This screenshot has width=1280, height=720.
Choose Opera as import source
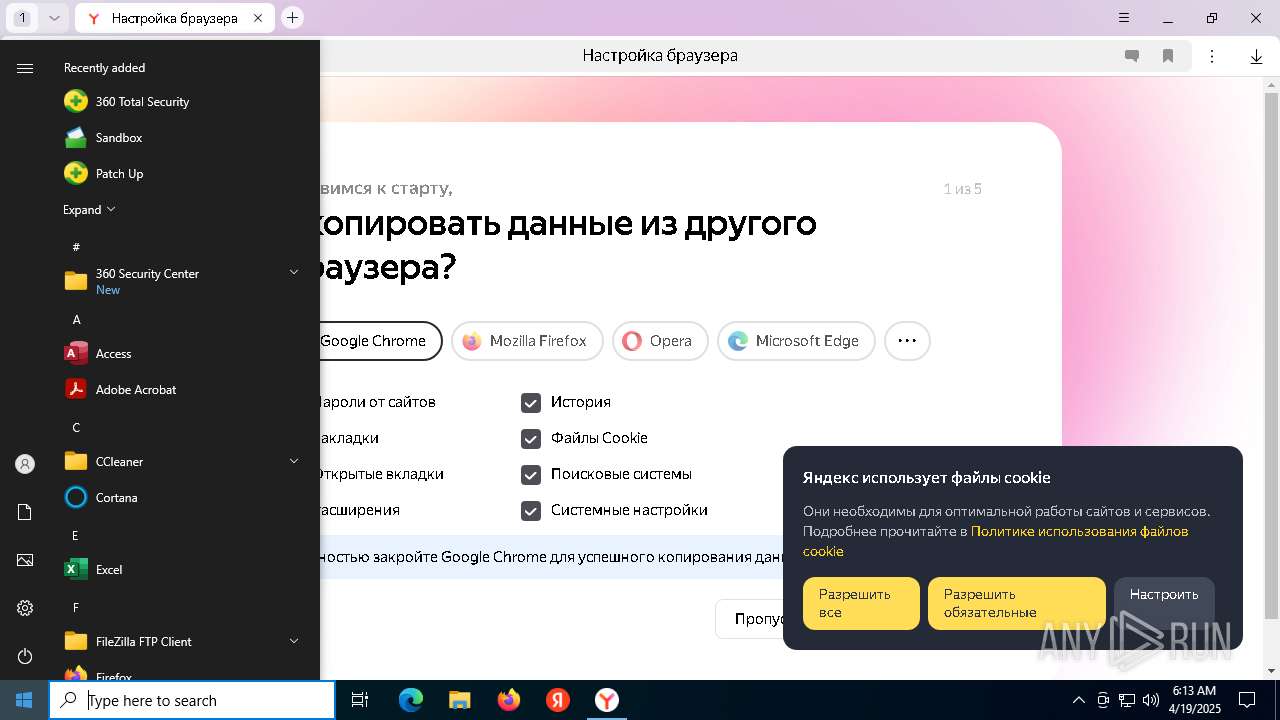point(660,341)
